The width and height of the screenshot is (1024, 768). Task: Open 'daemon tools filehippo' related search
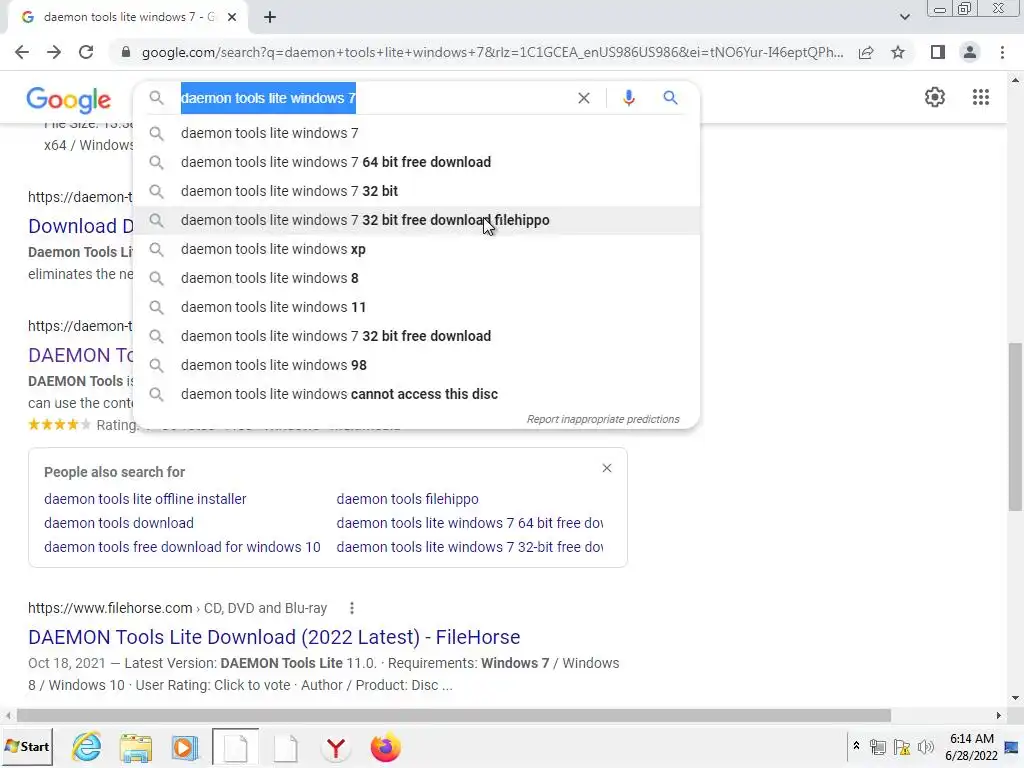408,499
